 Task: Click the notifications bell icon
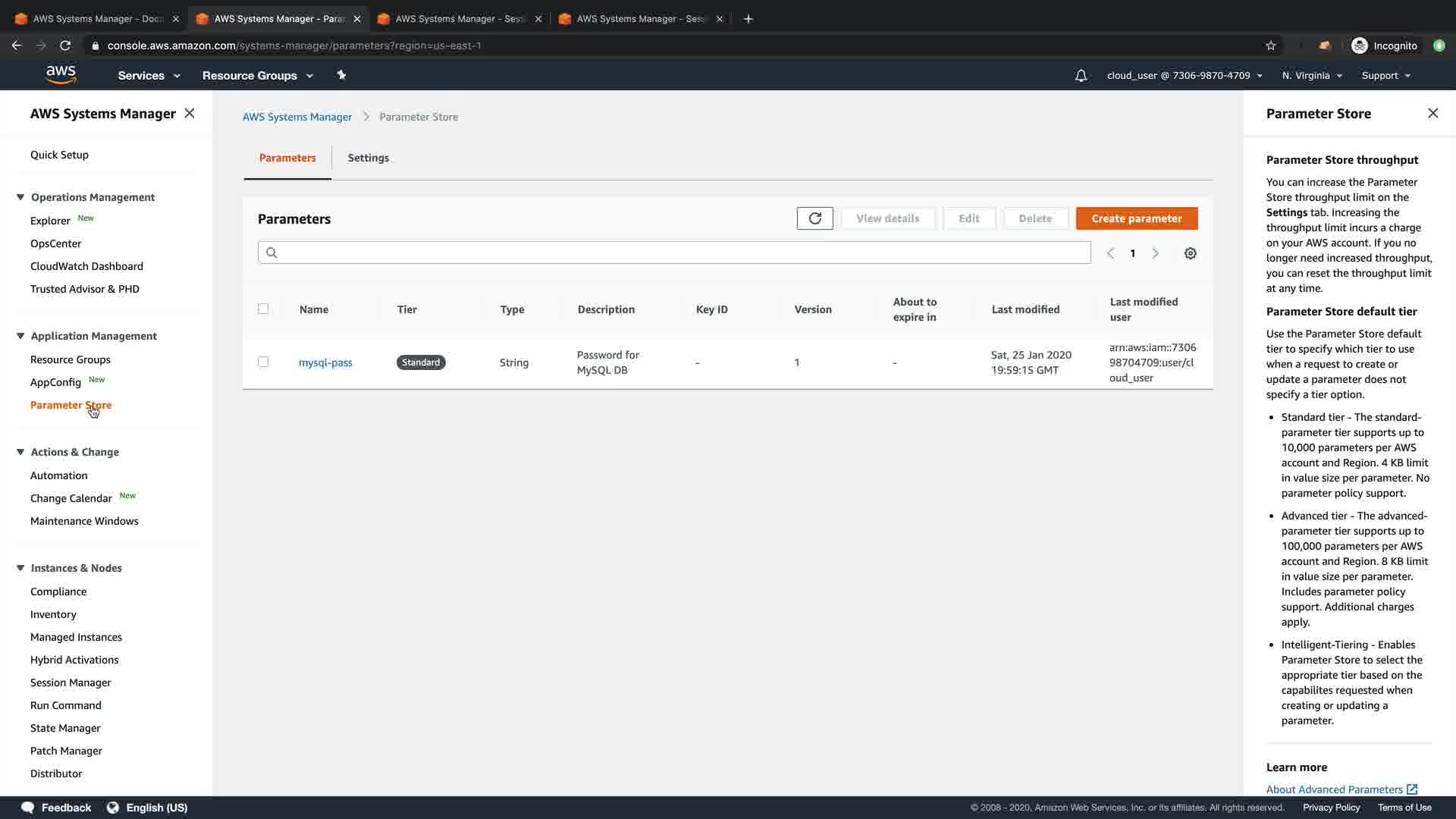tap(1081, 76)
